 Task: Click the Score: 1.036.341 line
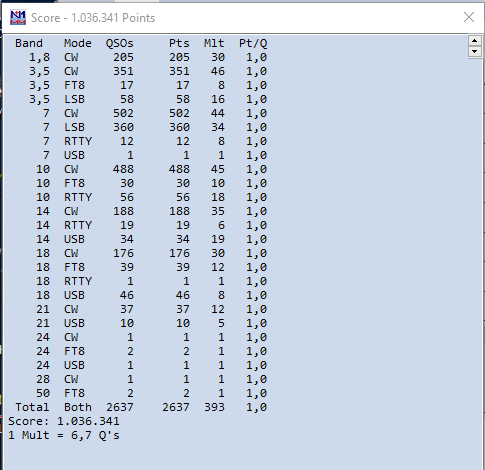pyautogui.click(x=64, y=421)
